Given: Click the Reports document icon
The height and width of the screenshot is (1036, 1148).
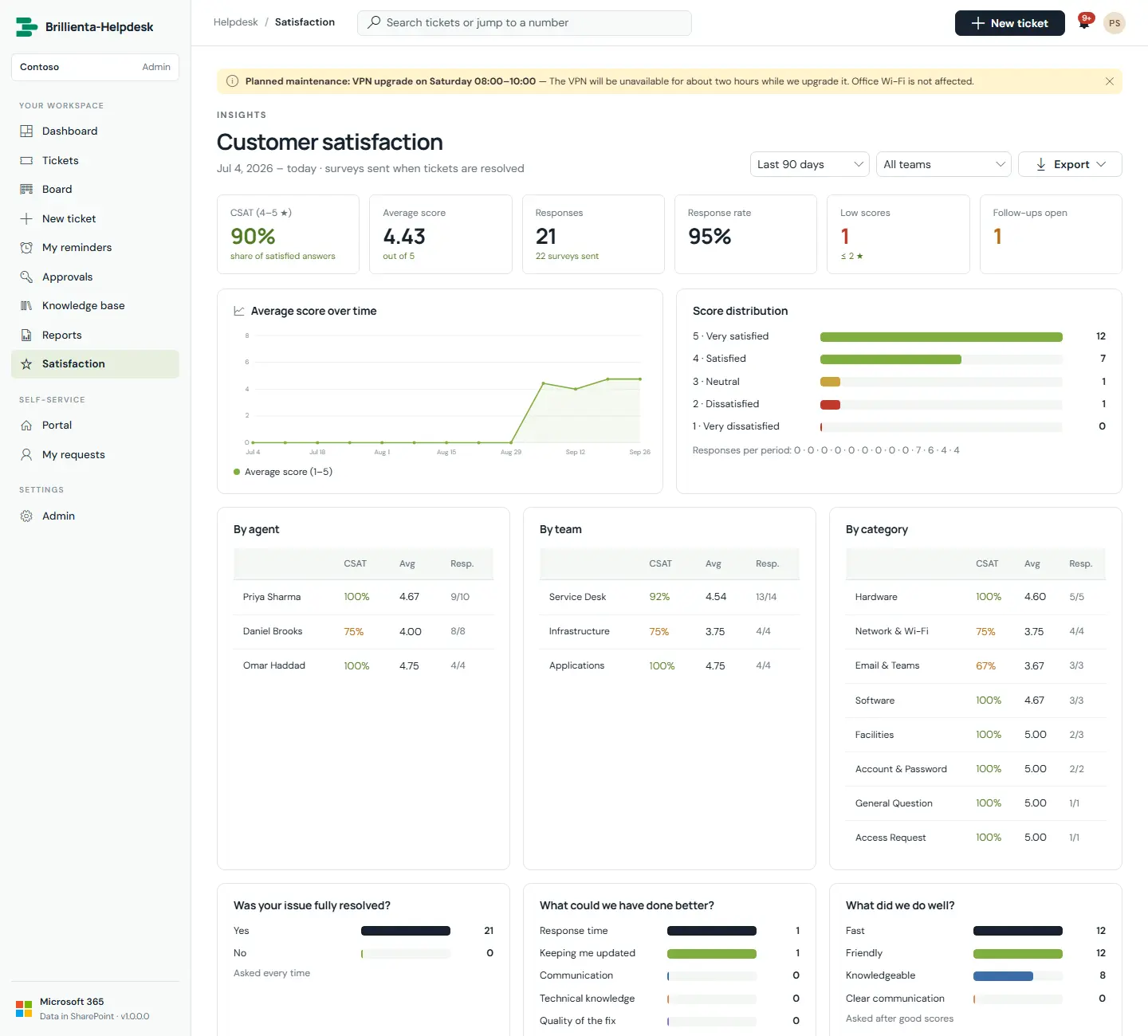Looking at the screenshot, I should [x=26, y=335].
